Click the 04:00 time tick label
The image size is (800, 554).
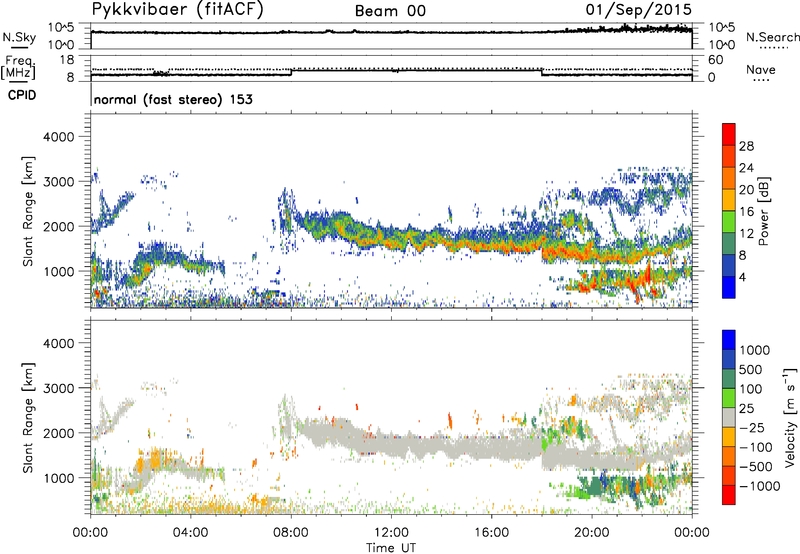pyautogui.click(x=190, y=533)
